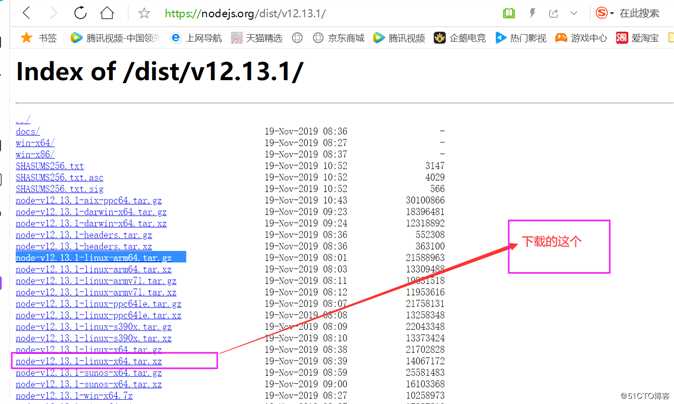
Task: Select the file size 12318892
Action: pyautogui.click(x=425, y=223)
